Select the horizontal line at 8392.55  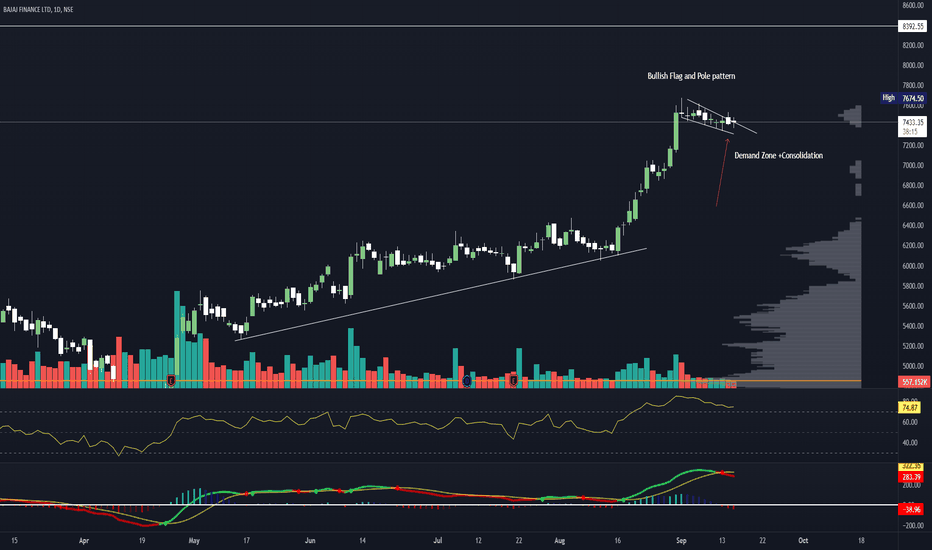click(449, 26)
